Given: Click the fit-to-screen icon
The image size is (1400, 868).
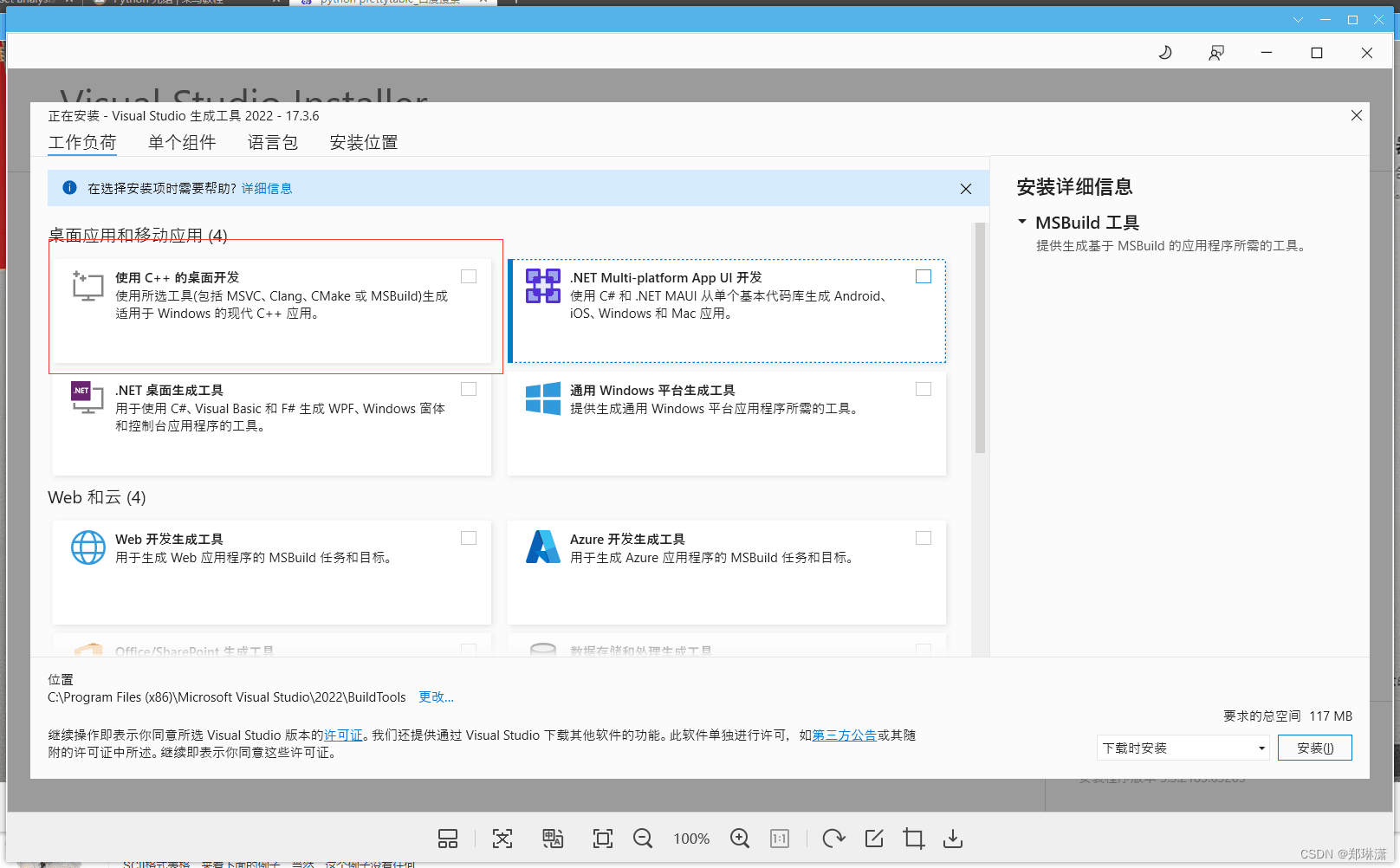Looking at the screenshot, I should click(602, 839).
